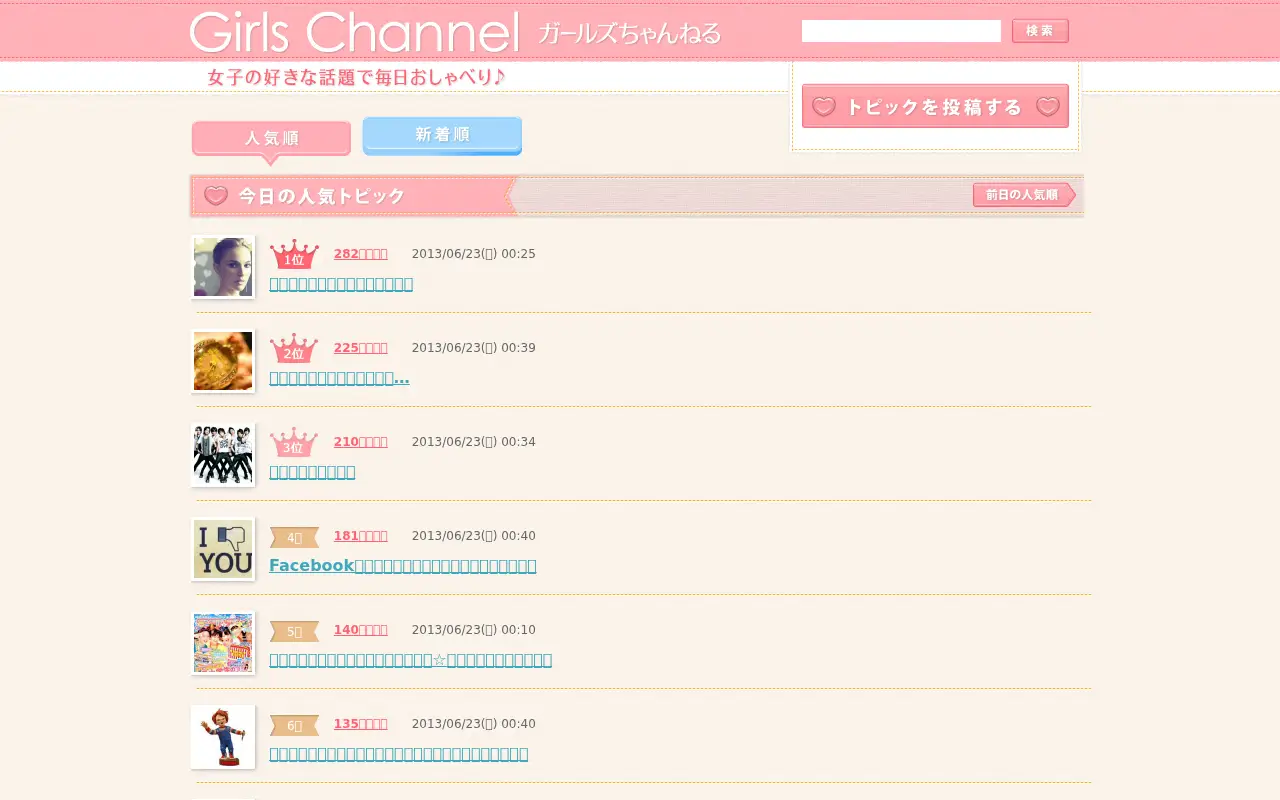Switch to the 新着順 tab
The image size is (1280, 800).
click(442, 135)
